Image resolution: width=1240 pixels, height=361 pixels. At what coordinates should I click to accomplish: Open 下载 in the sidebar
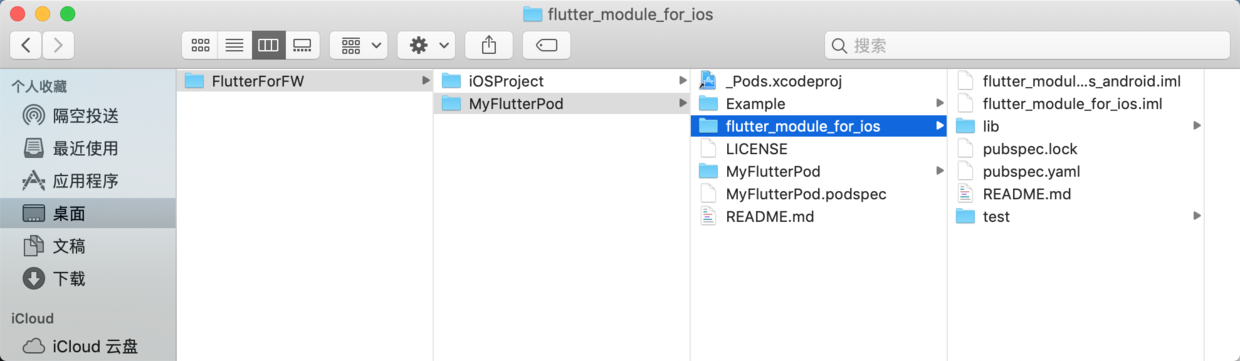[x=87, y=278]
